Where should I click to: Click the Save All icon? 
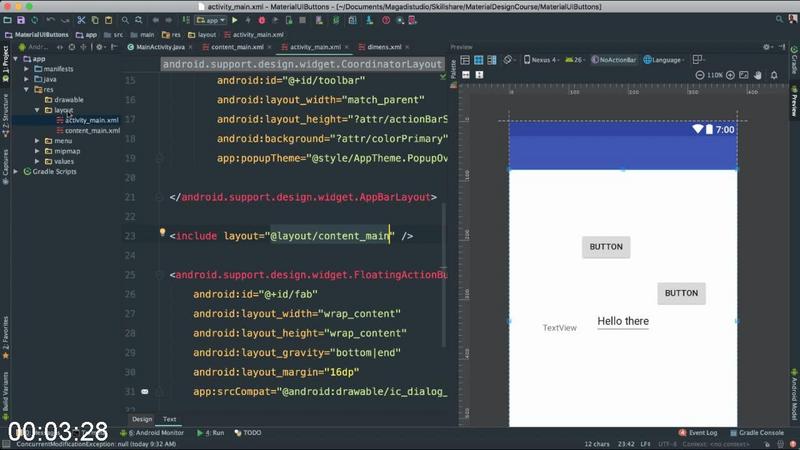[21, 20]
